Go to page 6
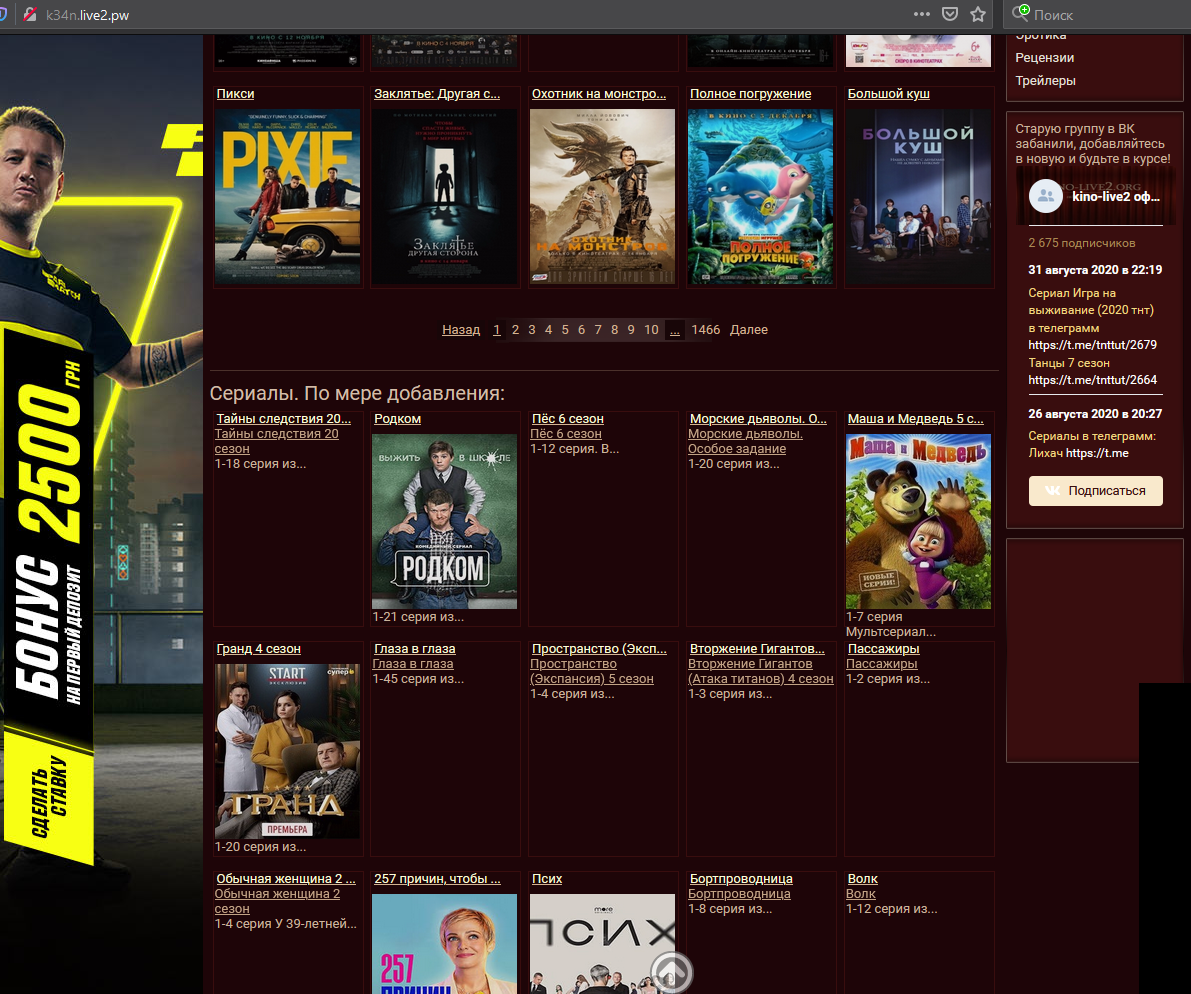 click(x=582, y=330)
